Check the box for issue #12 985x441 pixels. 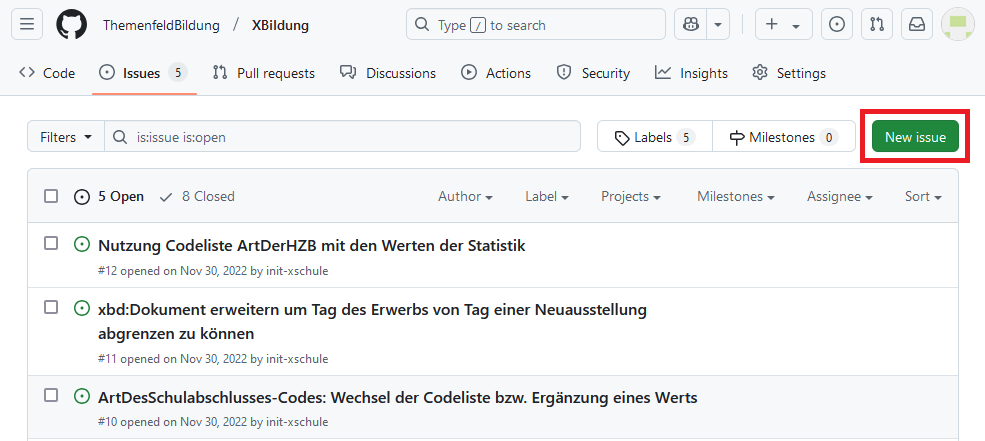(x=51, y=243)
